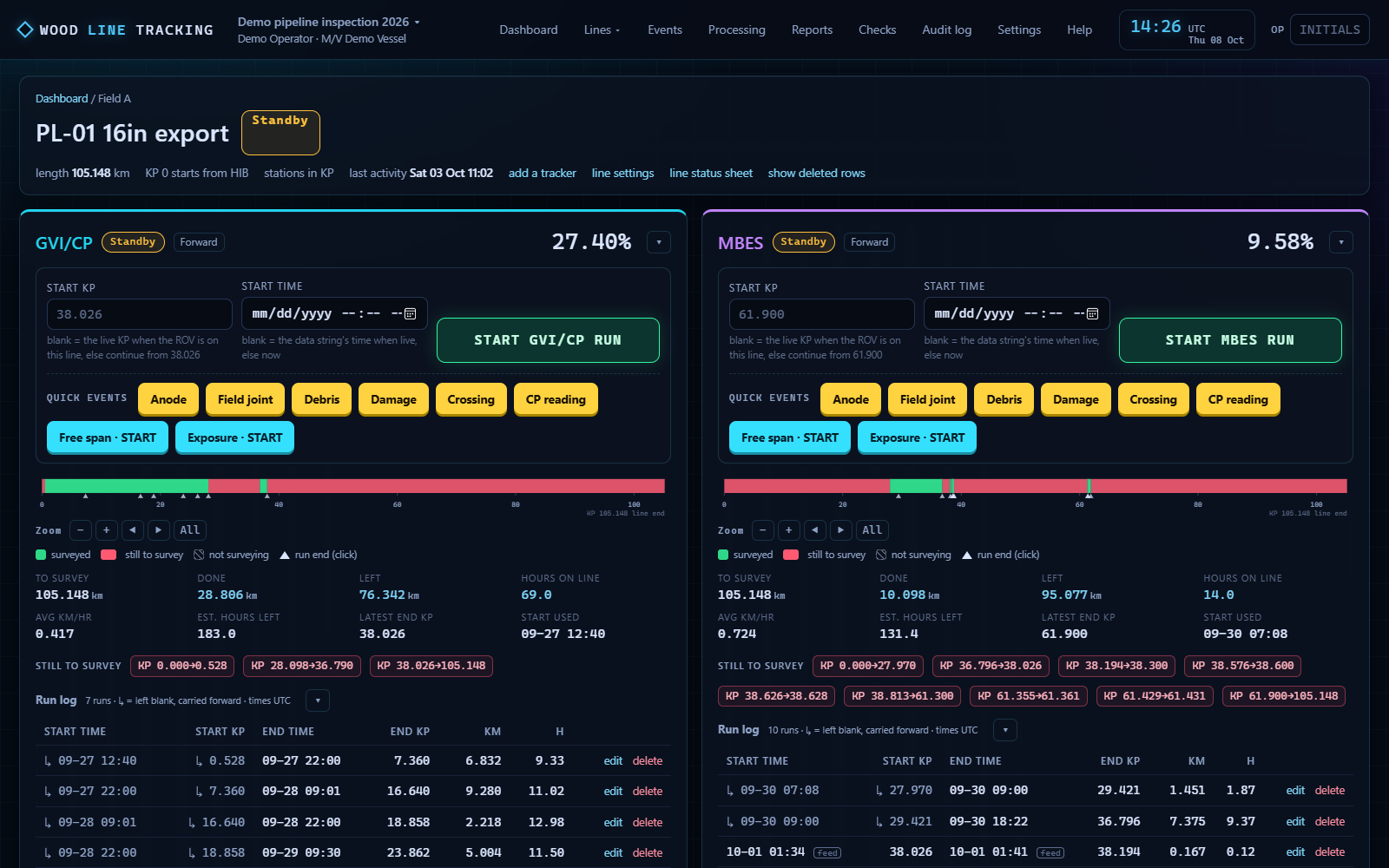Click the GVI/CP run end marker near KP 38
Screen dimensions: 1389x868
coord(267,496)
